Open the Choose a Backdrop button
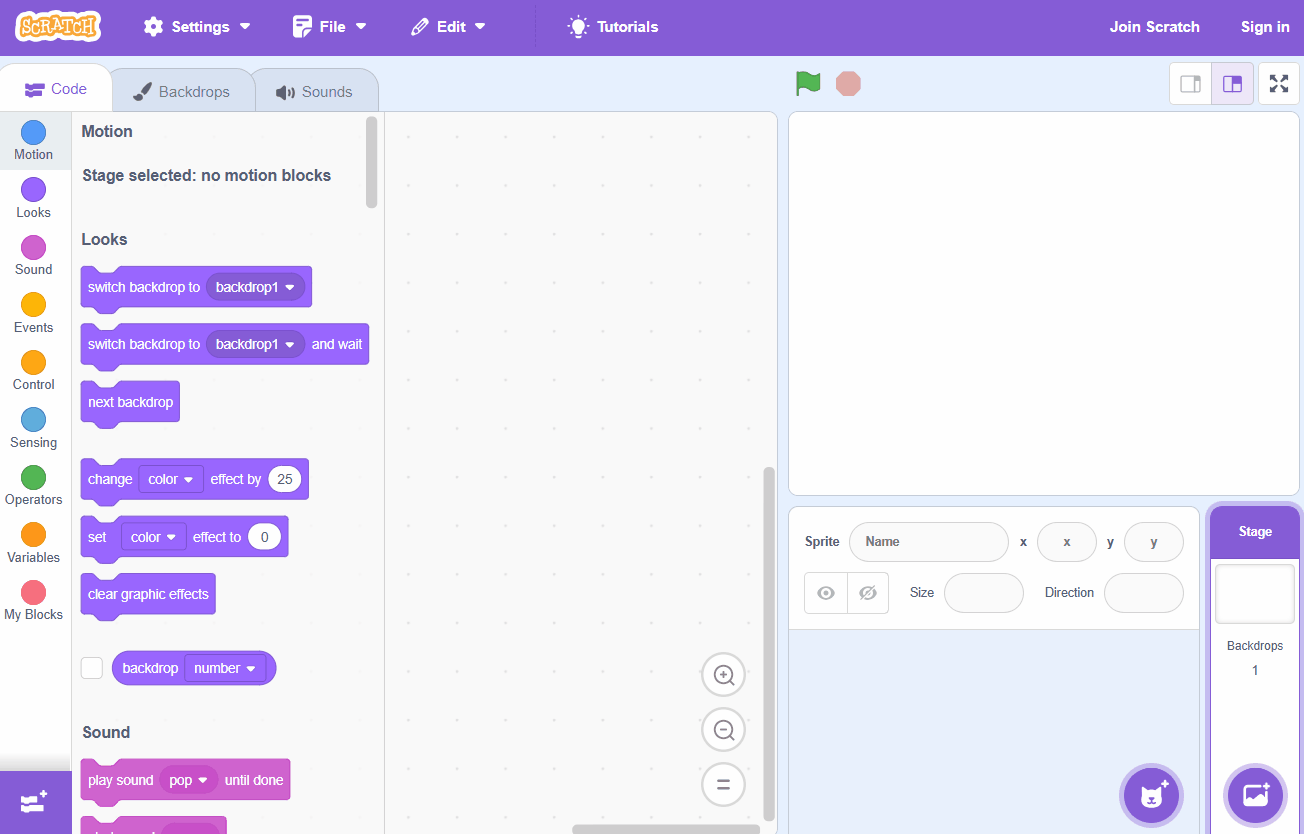 [x=1255, y=796]
